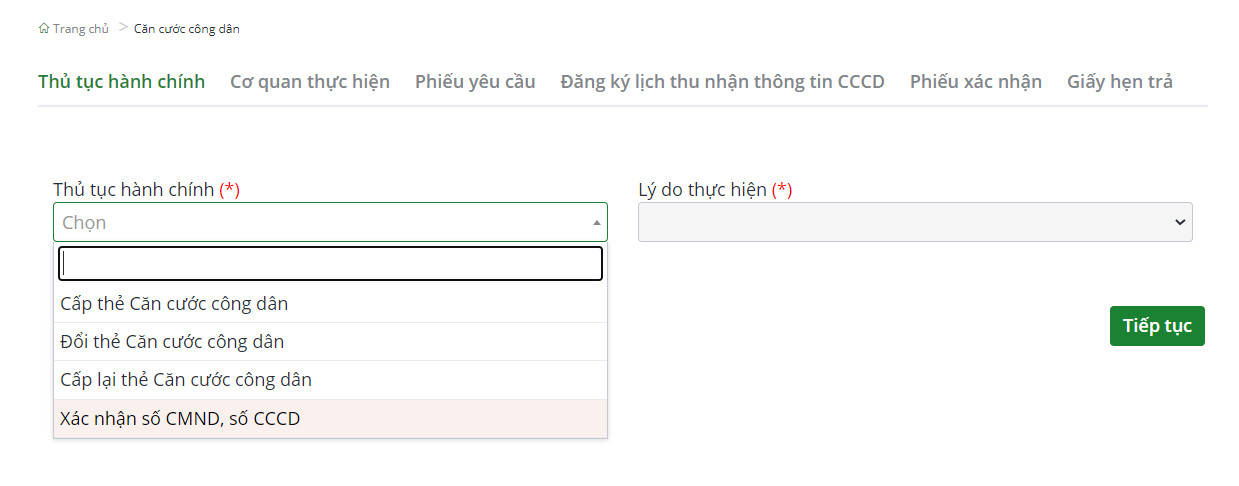Go to the Trang chủ breadcrumb link
Screen dimensions: 1239x486
80,29
